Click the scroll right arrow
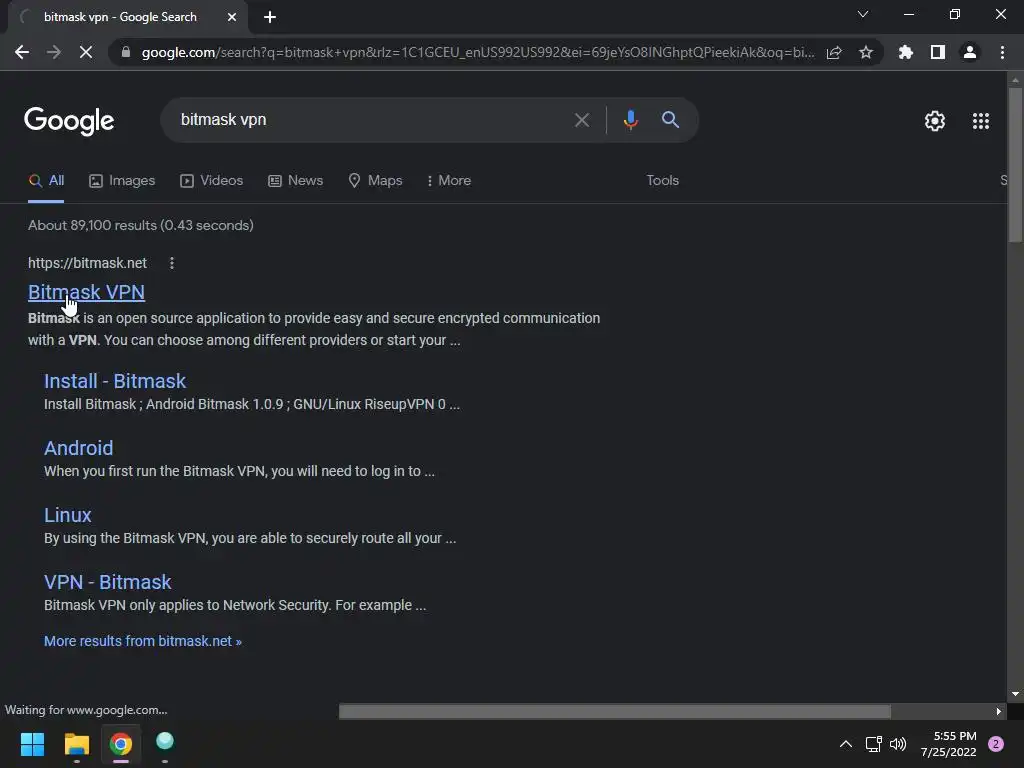 click(998, 711)
